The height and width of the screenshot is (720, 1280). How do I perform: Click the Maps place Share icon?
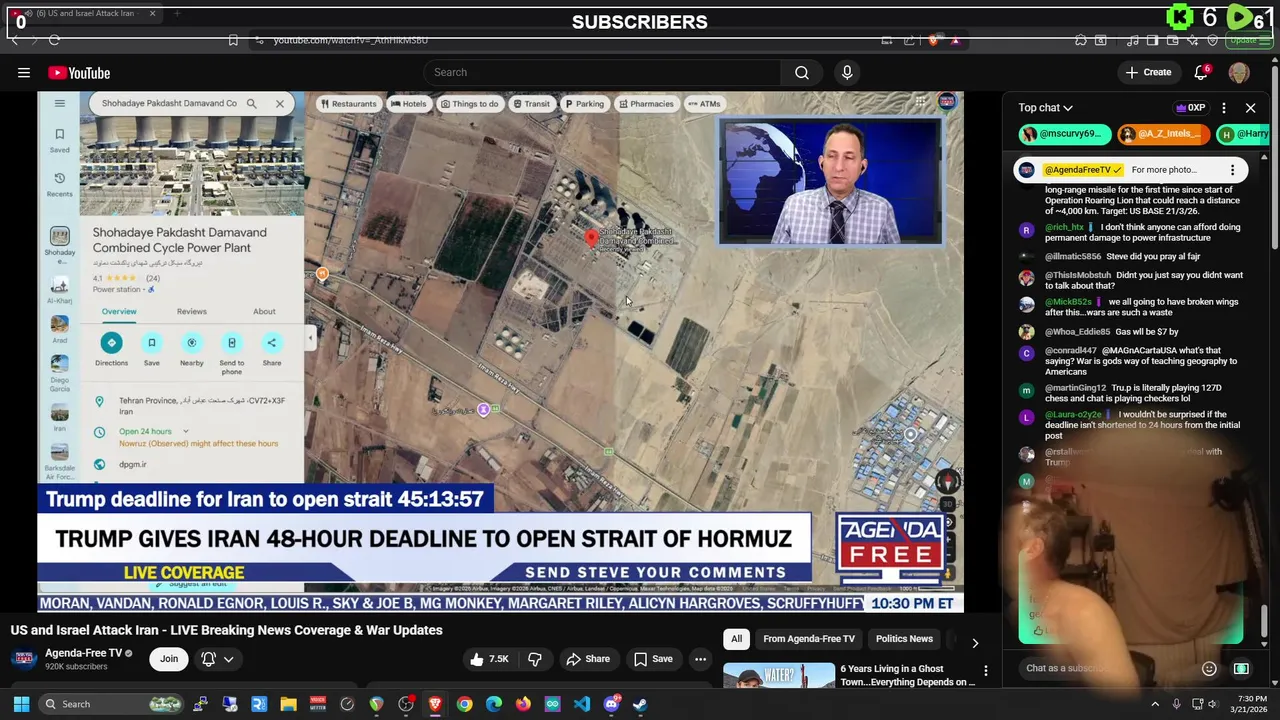[271, 342]
